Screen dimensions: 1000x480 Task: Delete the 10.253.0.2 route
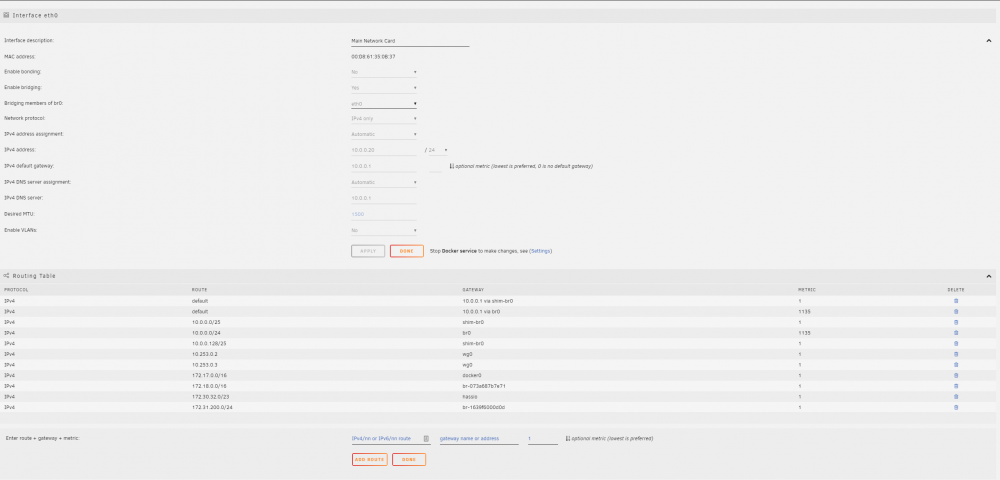click(955, 354)
